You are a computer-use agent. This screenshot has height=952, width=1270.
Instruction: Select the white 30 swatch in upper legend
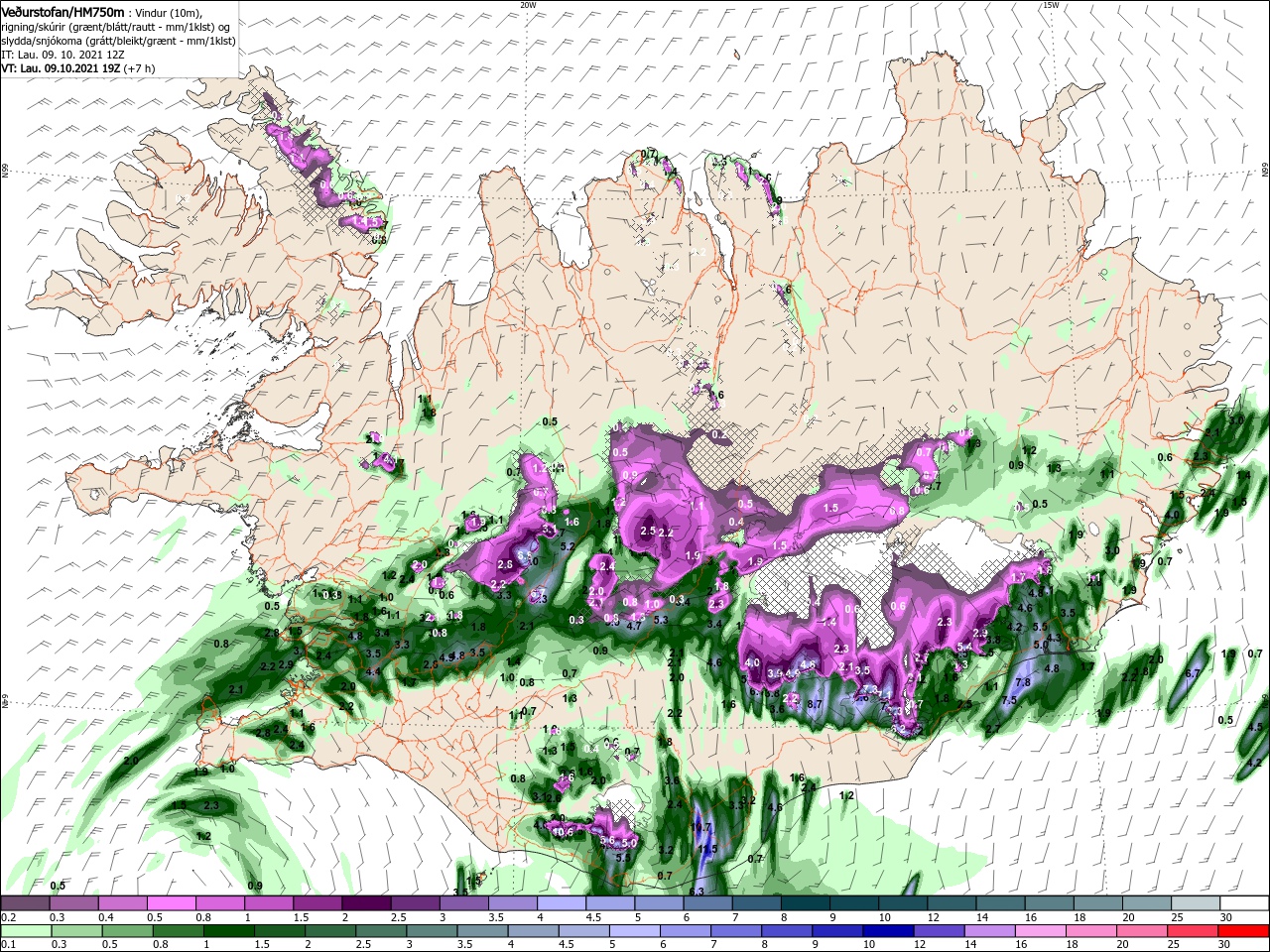1242,903
